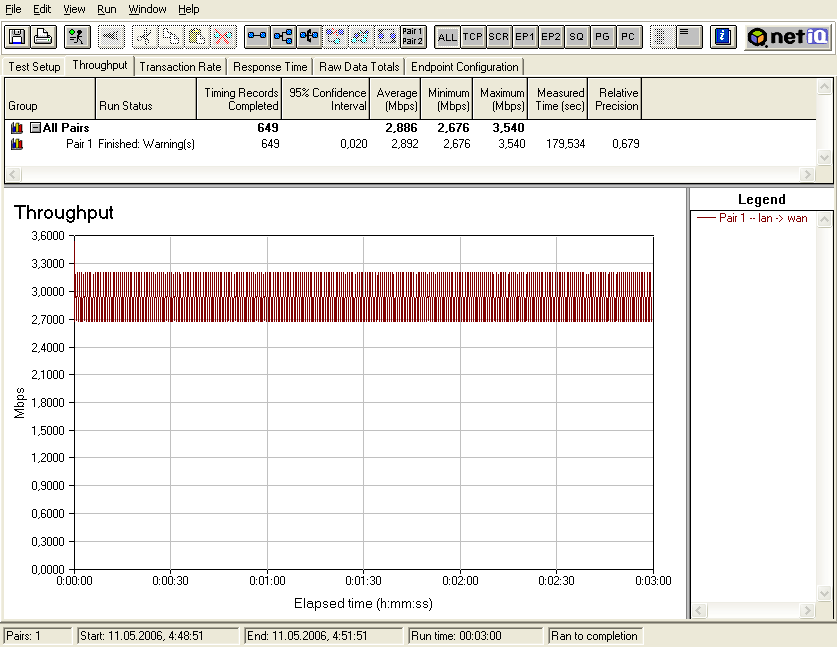Image resolution: width=837 pixels, height=647 pixels.
Task: Click the Pair 1 chart icon in table
Action: 16,144
